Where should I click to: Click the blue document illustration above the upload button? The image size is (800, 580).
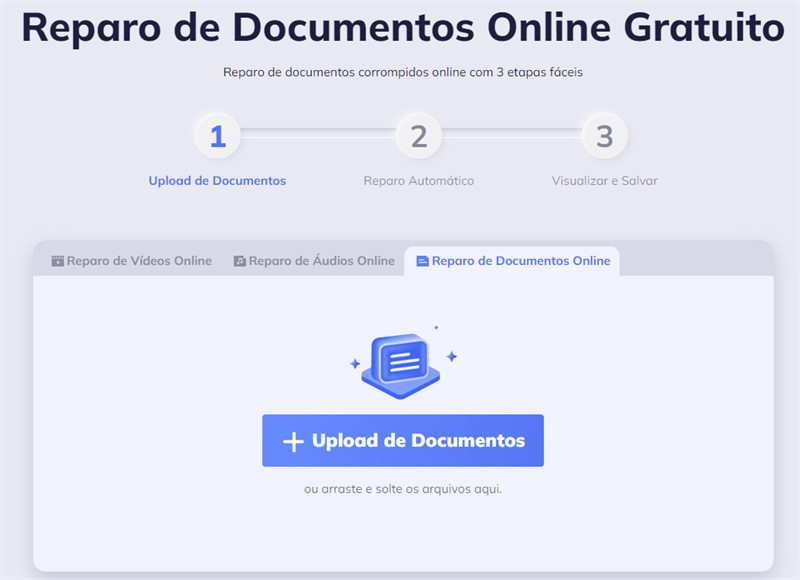(x=401, y=362)
